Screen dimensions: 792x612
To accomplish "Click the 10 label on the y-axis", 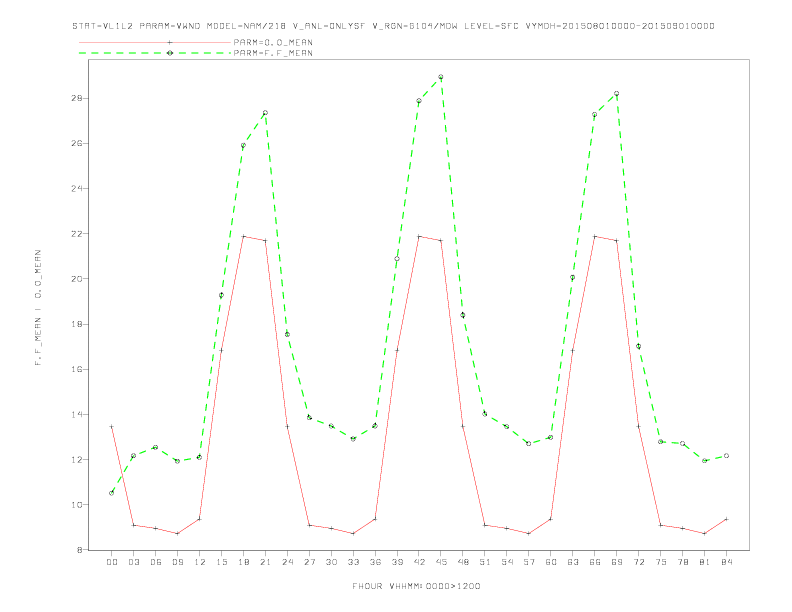I will coord(77,505).
